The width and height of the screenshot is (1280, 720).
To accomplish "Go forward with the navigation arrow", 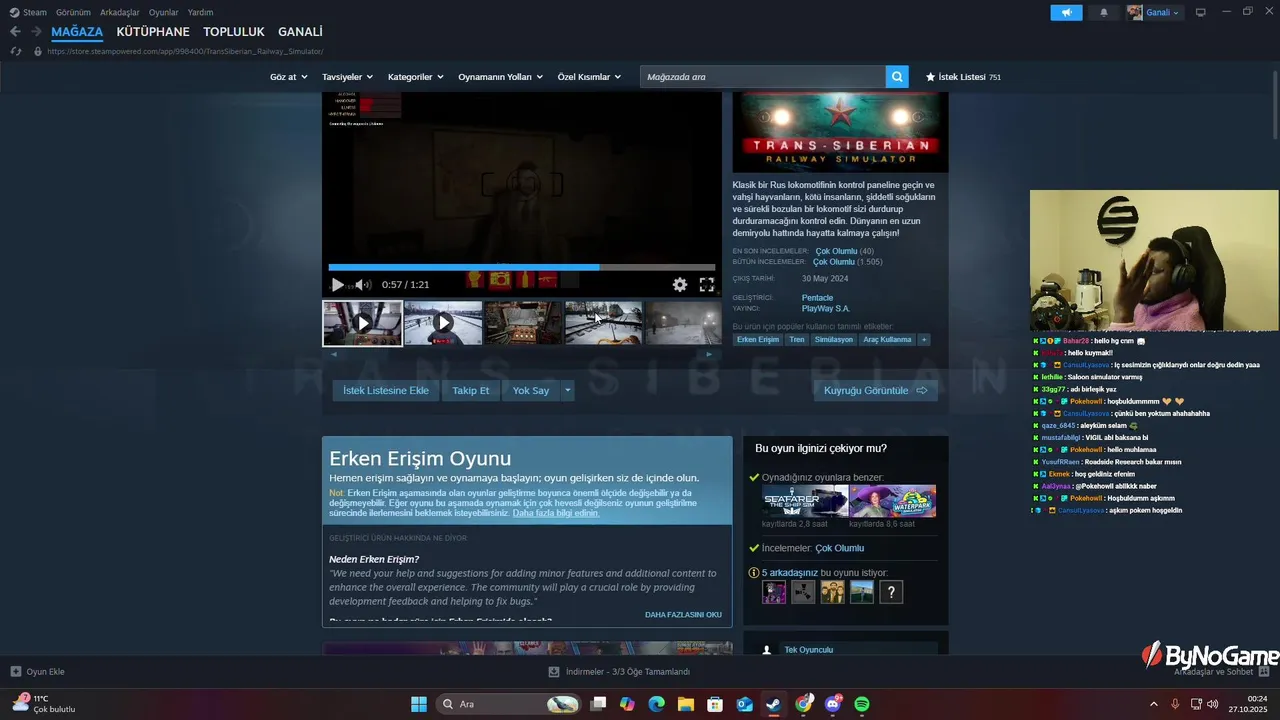I will tap(36, 32).
